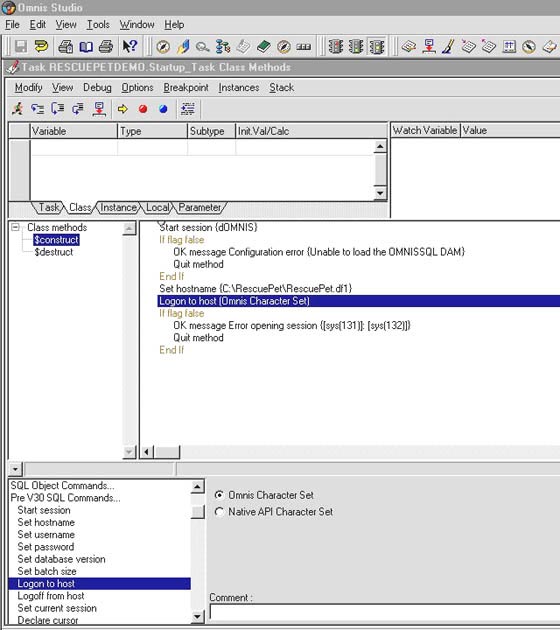Open the Edit menu
This screenshot has width=560, height=630.
(x=38, y=25)
